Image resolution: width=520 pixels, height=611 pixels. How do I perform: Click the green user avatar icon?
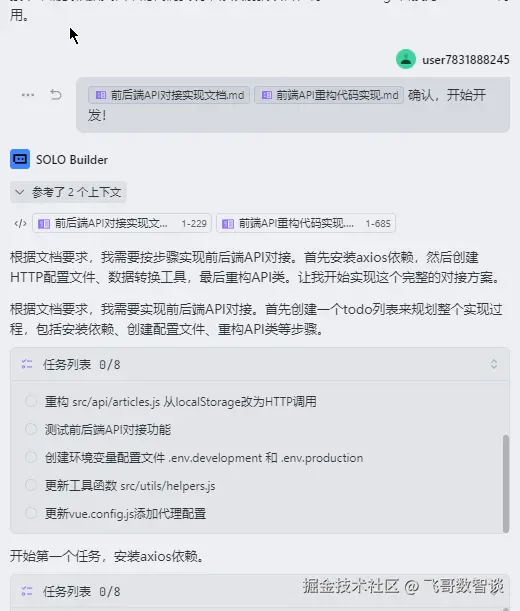click(x=406, y=59)
